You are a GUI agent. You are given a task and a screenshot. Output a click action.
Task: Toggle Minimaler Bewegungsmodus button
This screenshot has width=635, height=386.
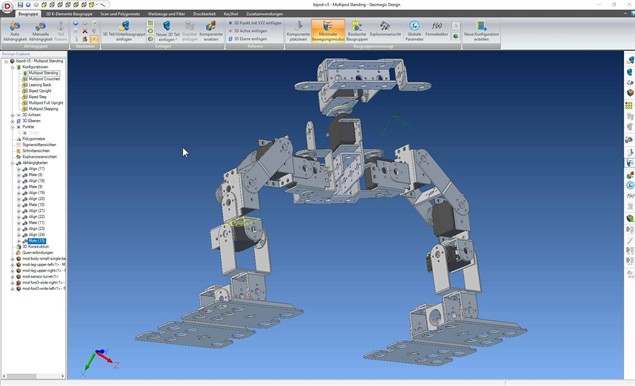point(328,31)
